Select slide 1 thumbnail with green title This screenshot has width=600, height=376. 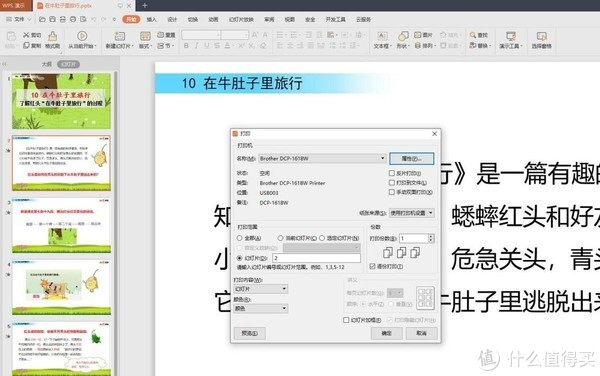pos(61,101)
